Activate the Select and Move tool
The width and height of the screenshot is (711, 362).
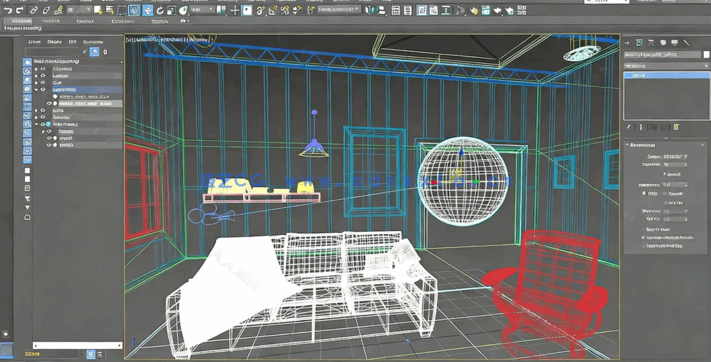pos(147,10)
